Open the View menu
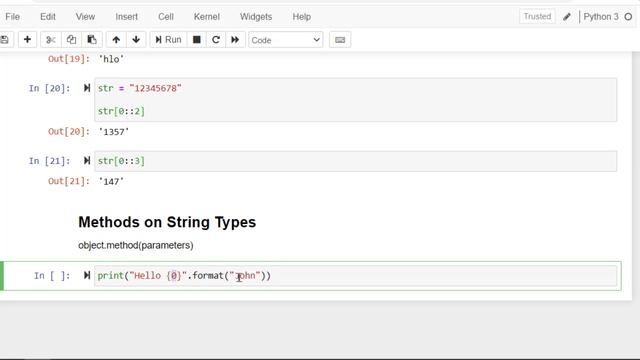Viewport: 640px width, 360px height. coord(85,17)
